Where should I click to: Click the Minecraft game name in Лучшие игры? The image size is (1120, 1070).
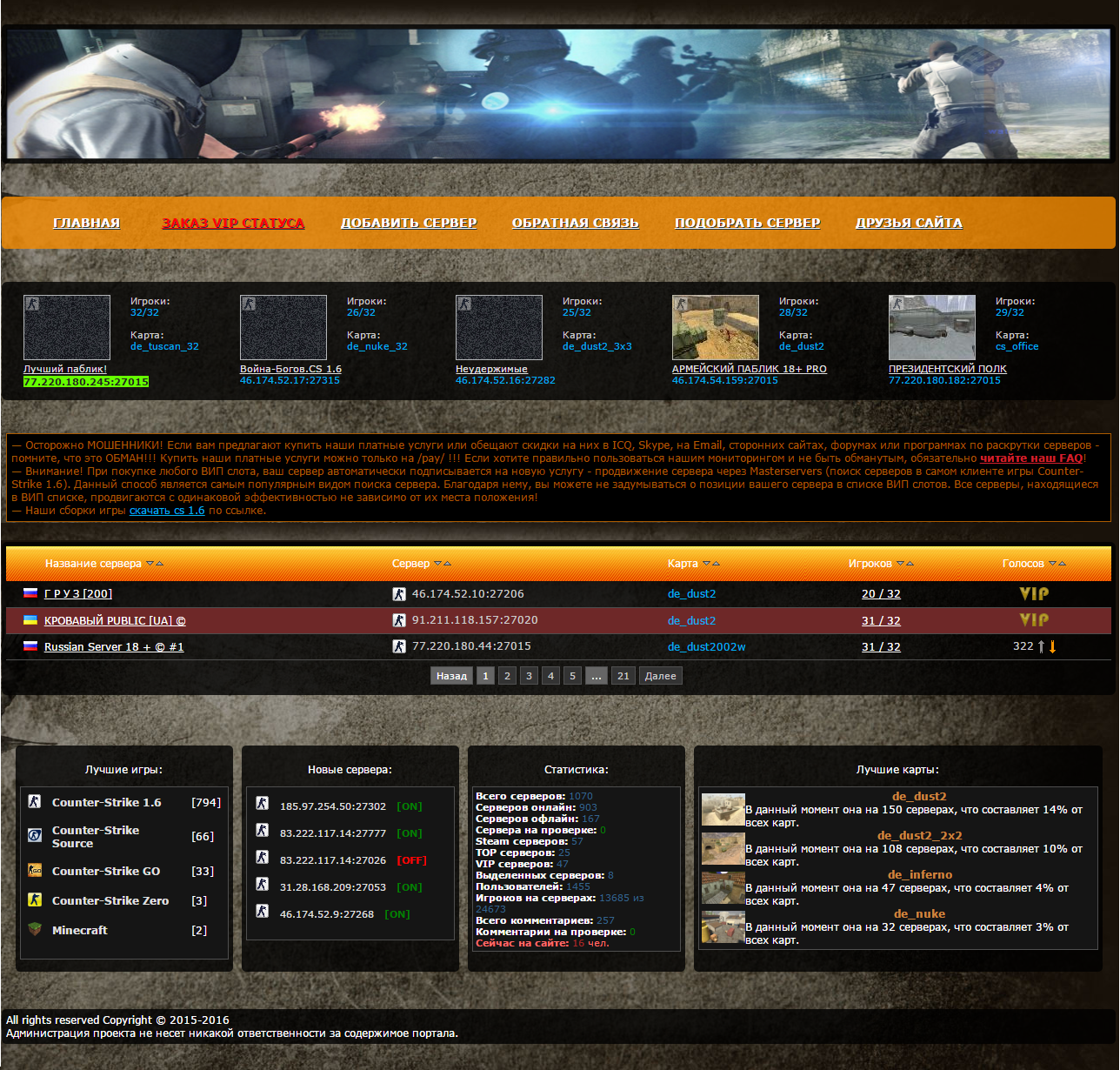80,930
